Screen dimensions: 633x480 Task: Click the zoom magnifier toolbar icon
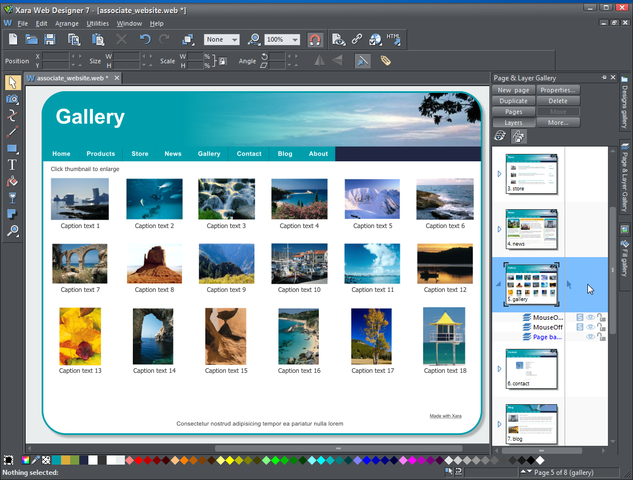tap(254, 39)
